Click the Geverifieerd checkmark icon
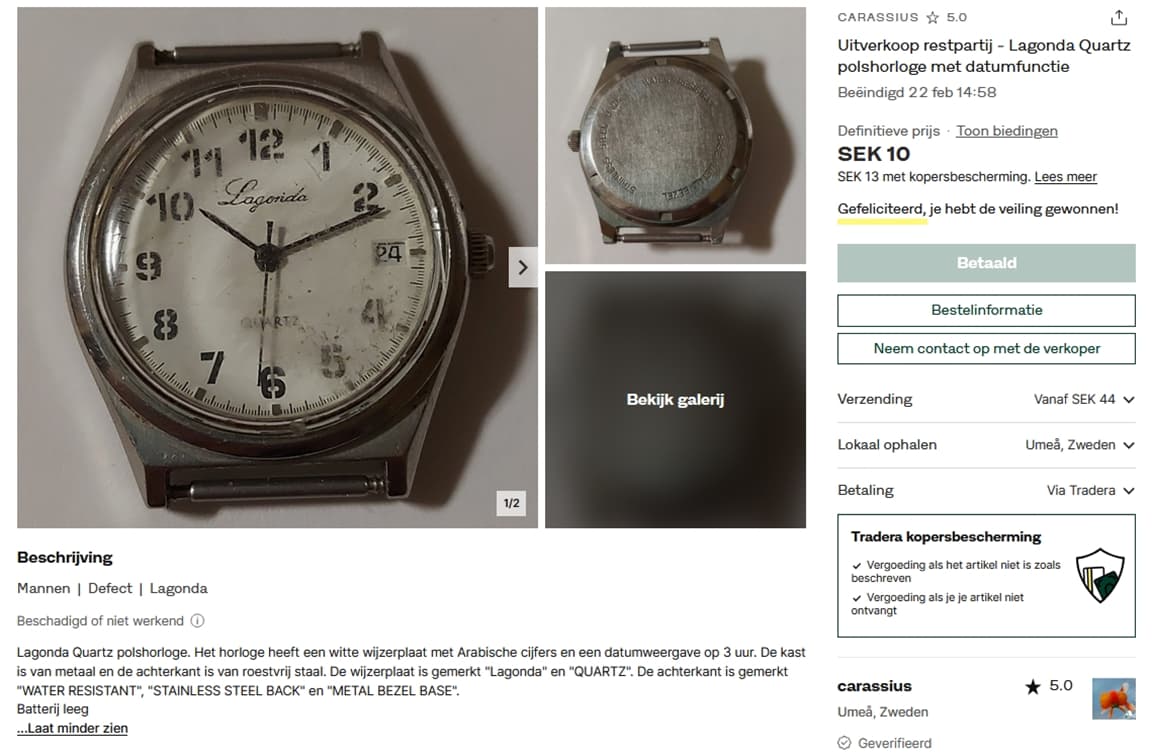Image resolution: width=1152 pixels, height=756 pixels. (844, 743)
